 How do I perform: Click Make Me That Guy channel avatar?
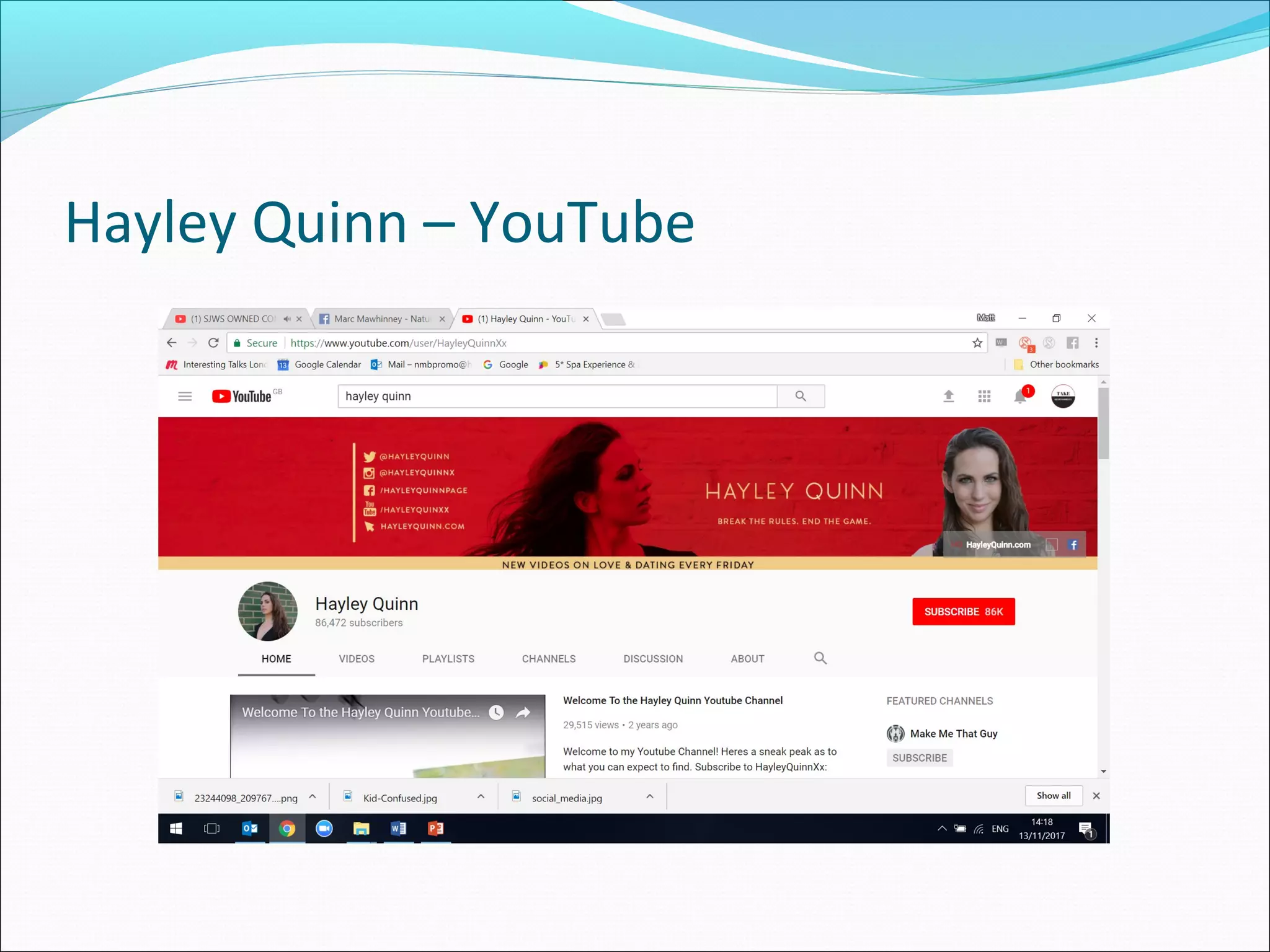tap(895, 734)
